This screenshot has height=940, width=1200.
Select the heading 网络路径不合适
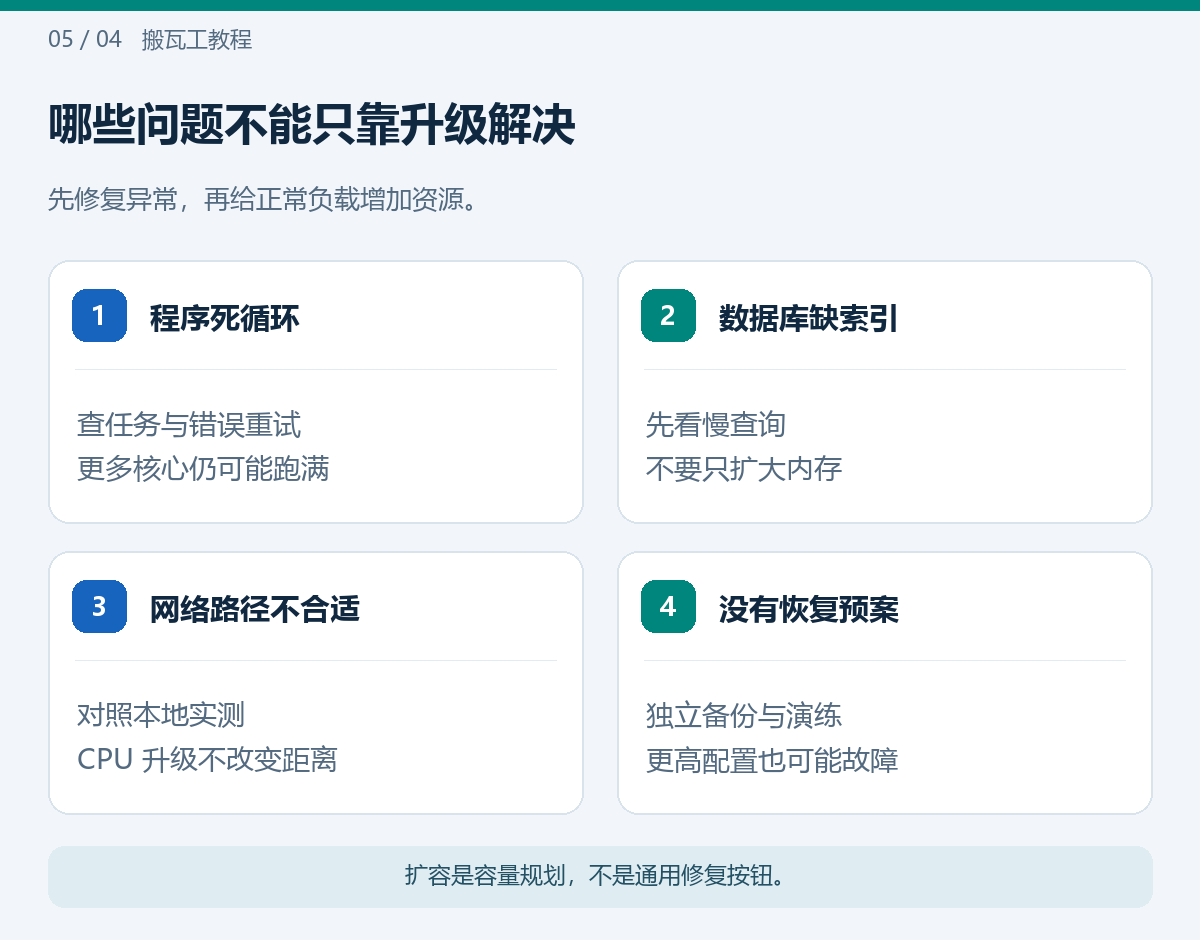pyautogui.click(x=254, y=609)
